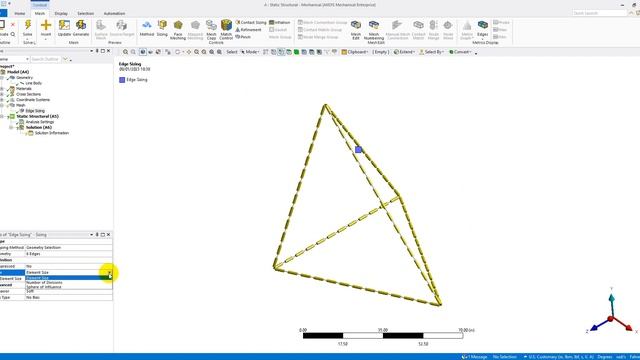Expand the Cross Sections tree node
This screenshot has height=360, width=640.
[2, 94]
